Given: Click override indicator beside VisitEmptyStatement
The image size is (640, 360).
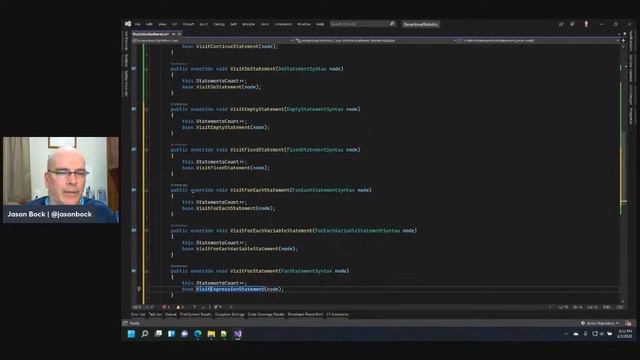Looking at the screenshot, I should (x=134, y=109).
